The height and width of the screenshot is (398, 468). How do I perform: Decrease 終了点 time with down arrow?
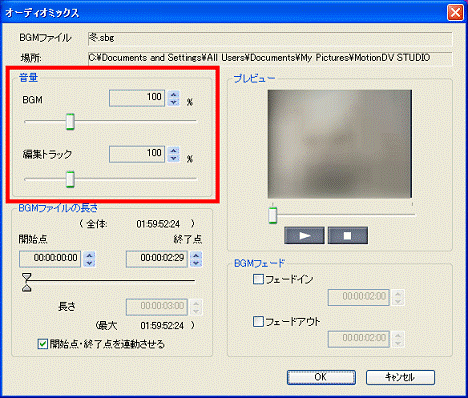(196, 263)
